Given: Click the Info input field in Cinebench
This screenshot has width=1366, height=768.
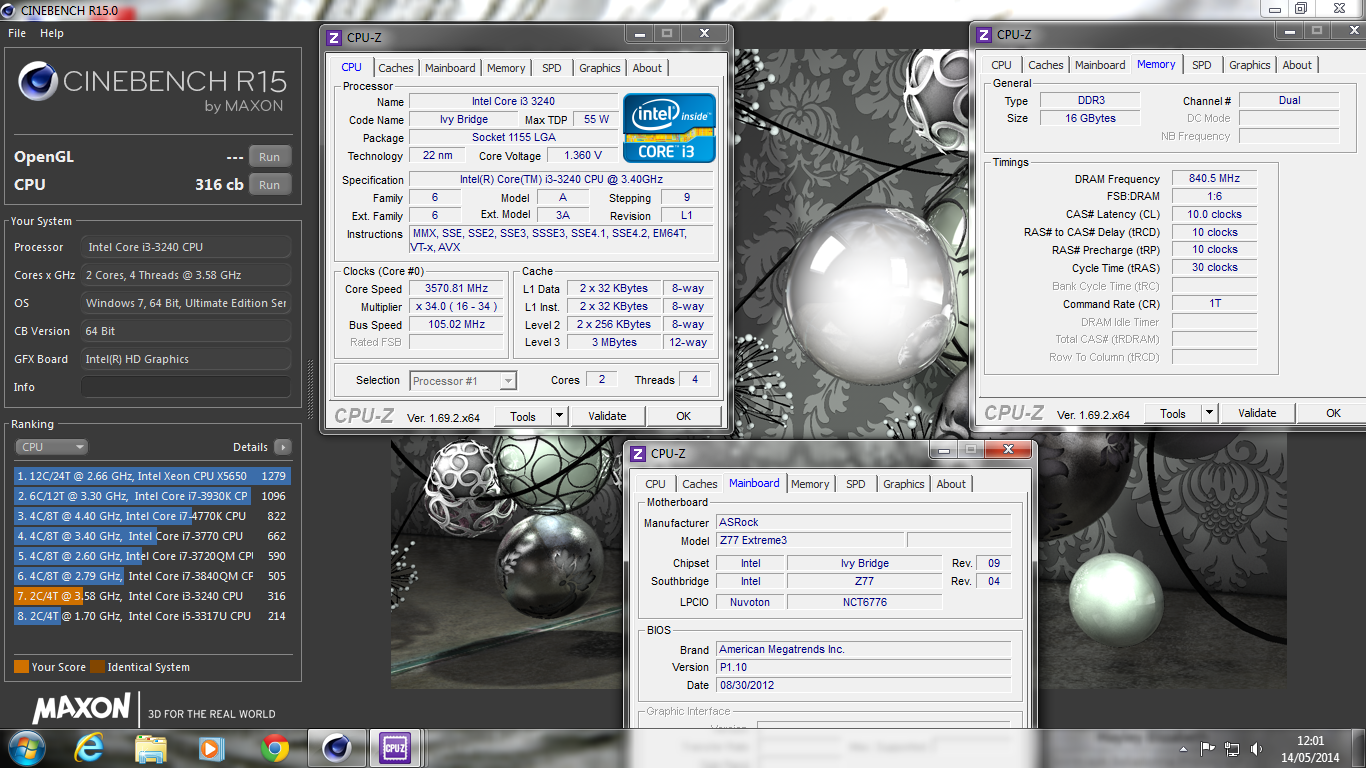Looking at the screenshot, I should tap(186, 387).
